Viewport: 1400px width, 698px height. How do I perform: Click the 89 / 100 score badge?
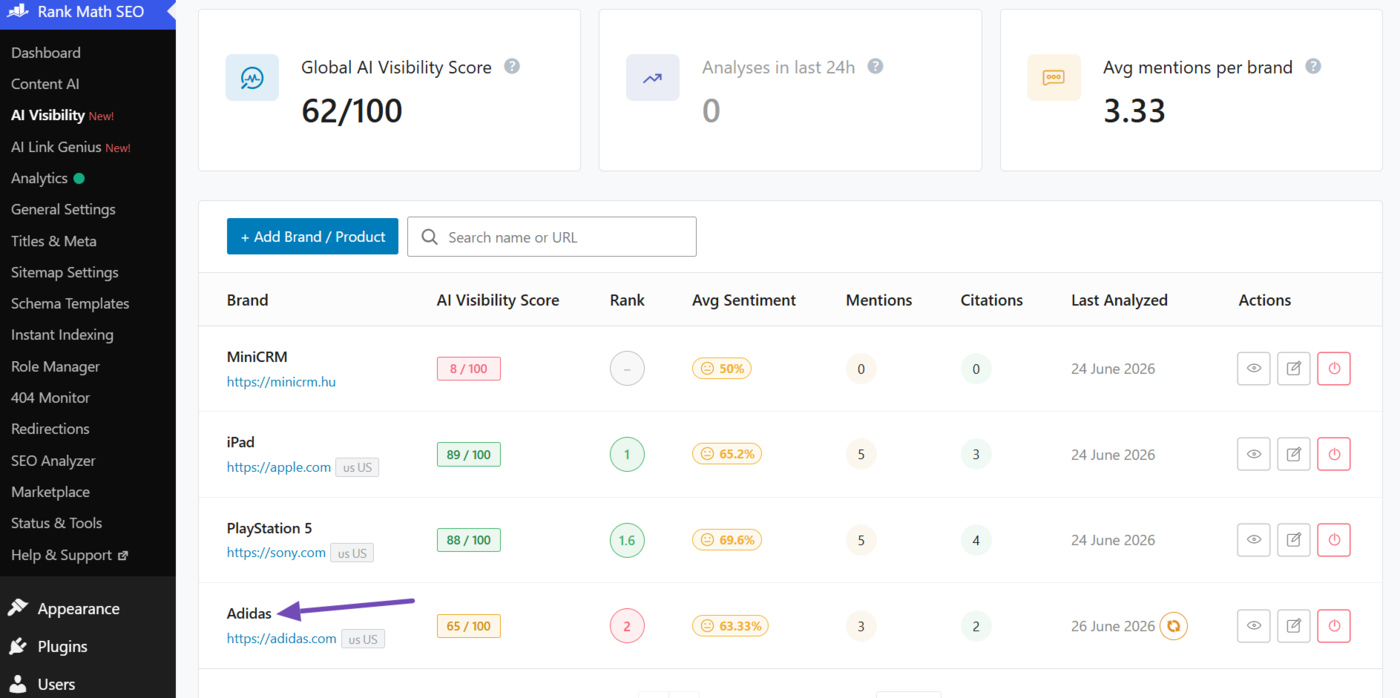469,454
